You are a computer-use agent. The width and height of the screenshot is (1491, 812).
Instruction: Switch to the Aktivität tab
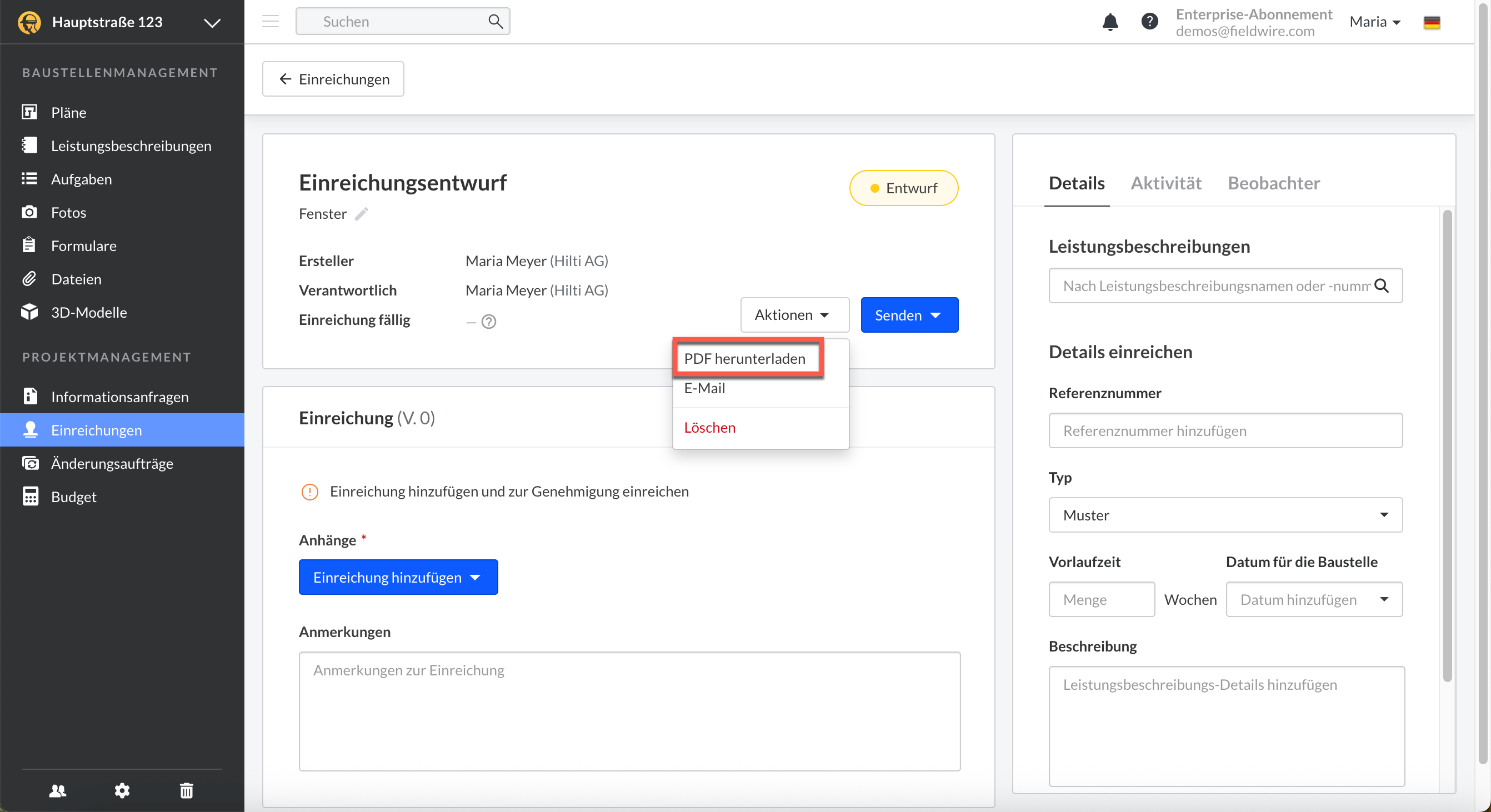click(1165, 183)
